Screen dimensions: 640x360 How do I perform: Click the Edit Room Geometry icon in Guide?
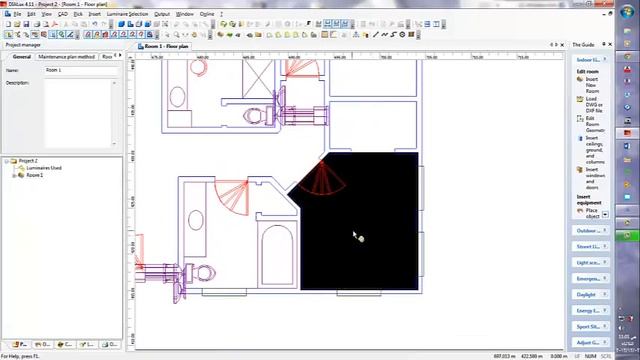coord(580,119)
